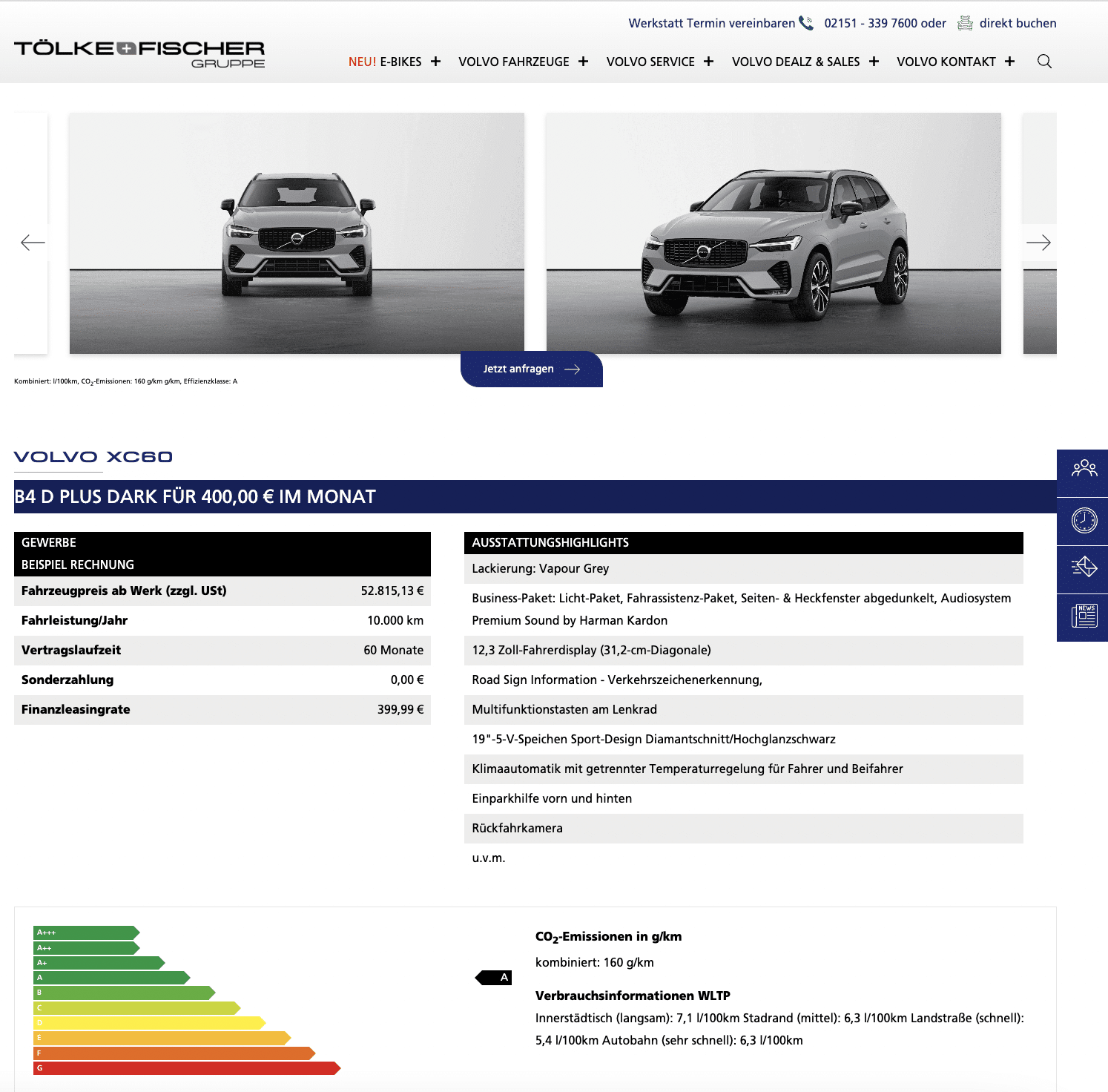Expand Volvo Kontakt menu plus sign

click(1009, 62)
